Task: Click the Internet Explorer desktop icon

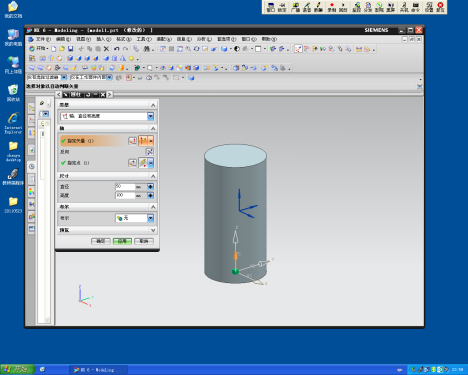Action: pyautogui.click(x=13, y=122)
